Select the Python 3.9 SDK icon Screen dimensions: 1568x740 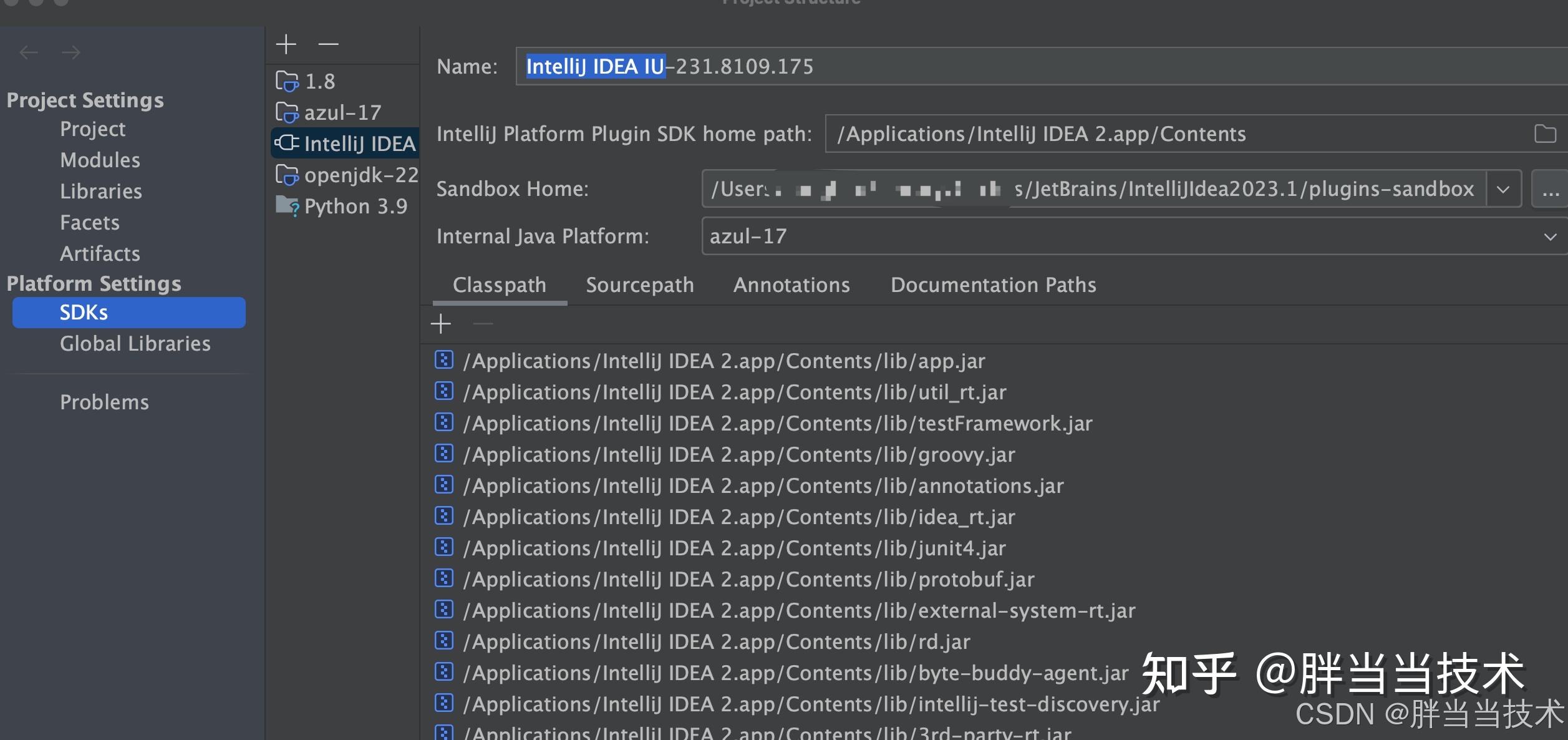288,206
